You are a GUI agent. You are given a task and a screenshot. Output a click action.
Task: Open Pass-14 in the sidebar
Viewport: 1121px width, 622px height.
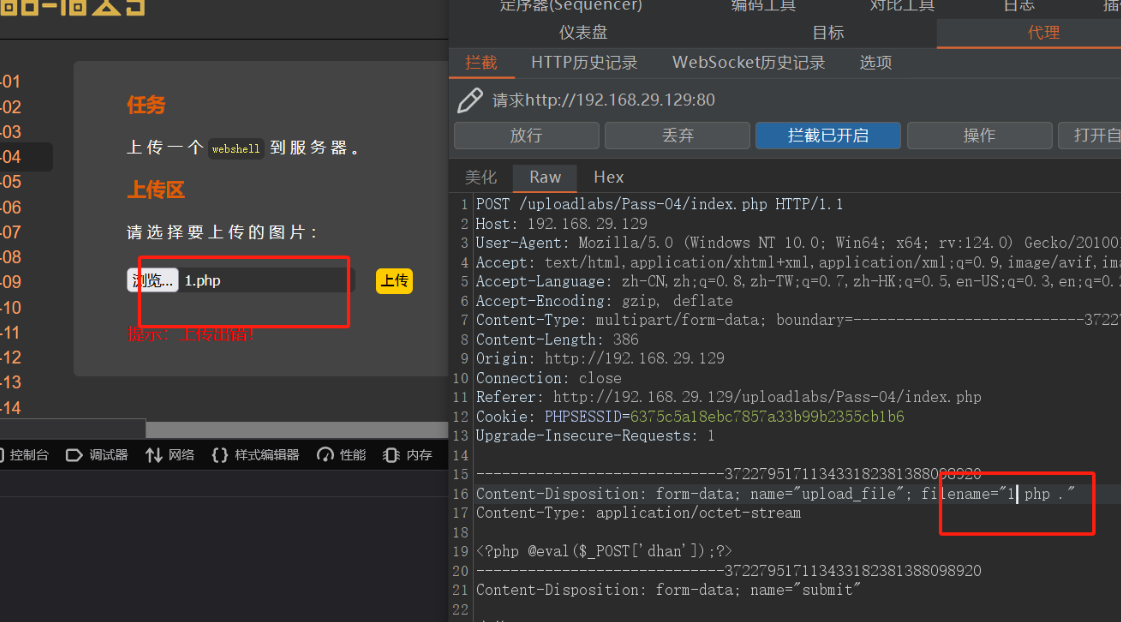11,408
